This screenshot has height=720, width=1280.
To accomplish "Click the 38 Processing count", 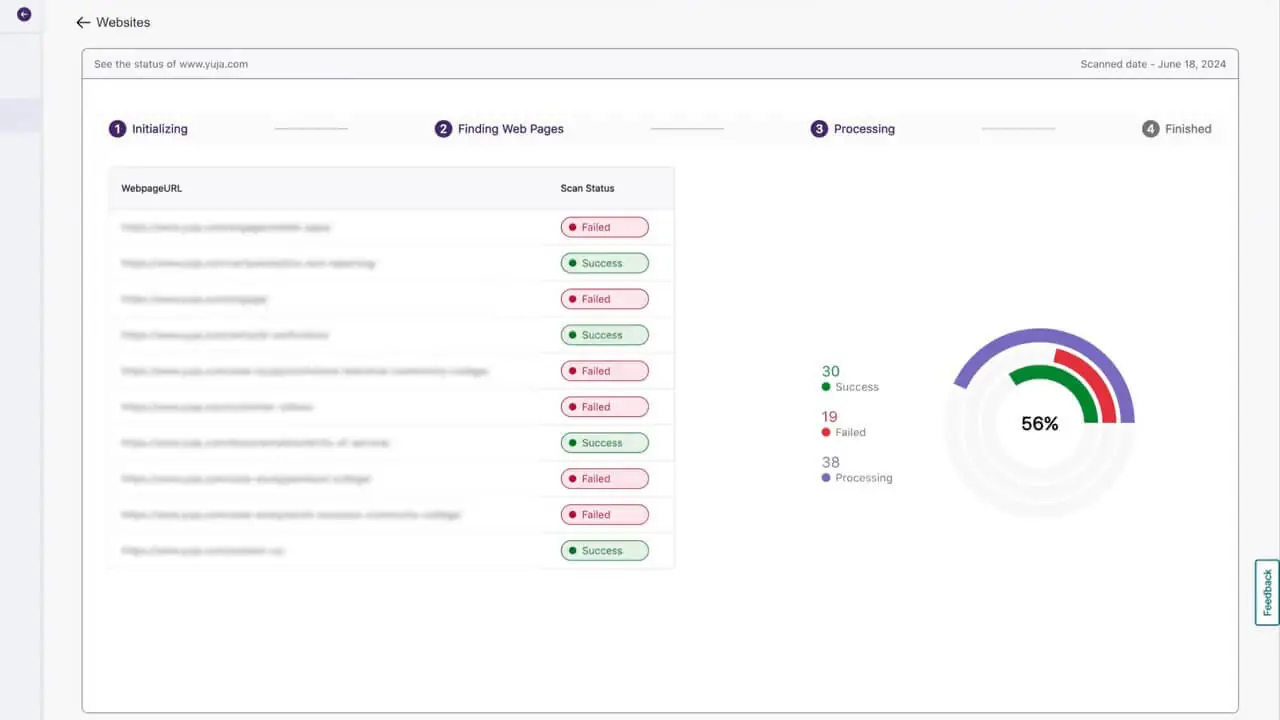I will pos(830,462).
